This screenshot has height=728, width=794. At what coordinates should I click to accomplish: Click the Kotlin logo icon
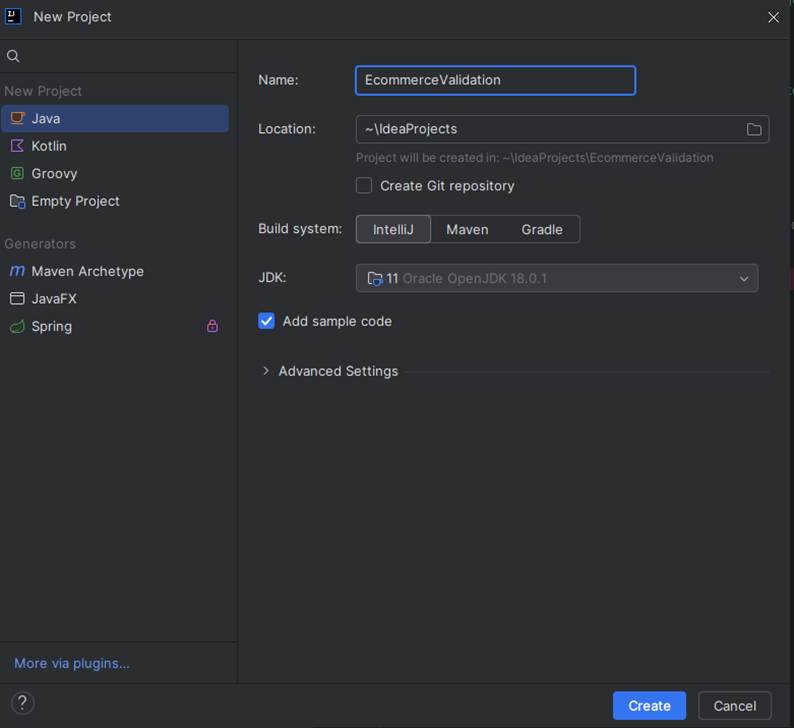point(17,146)
